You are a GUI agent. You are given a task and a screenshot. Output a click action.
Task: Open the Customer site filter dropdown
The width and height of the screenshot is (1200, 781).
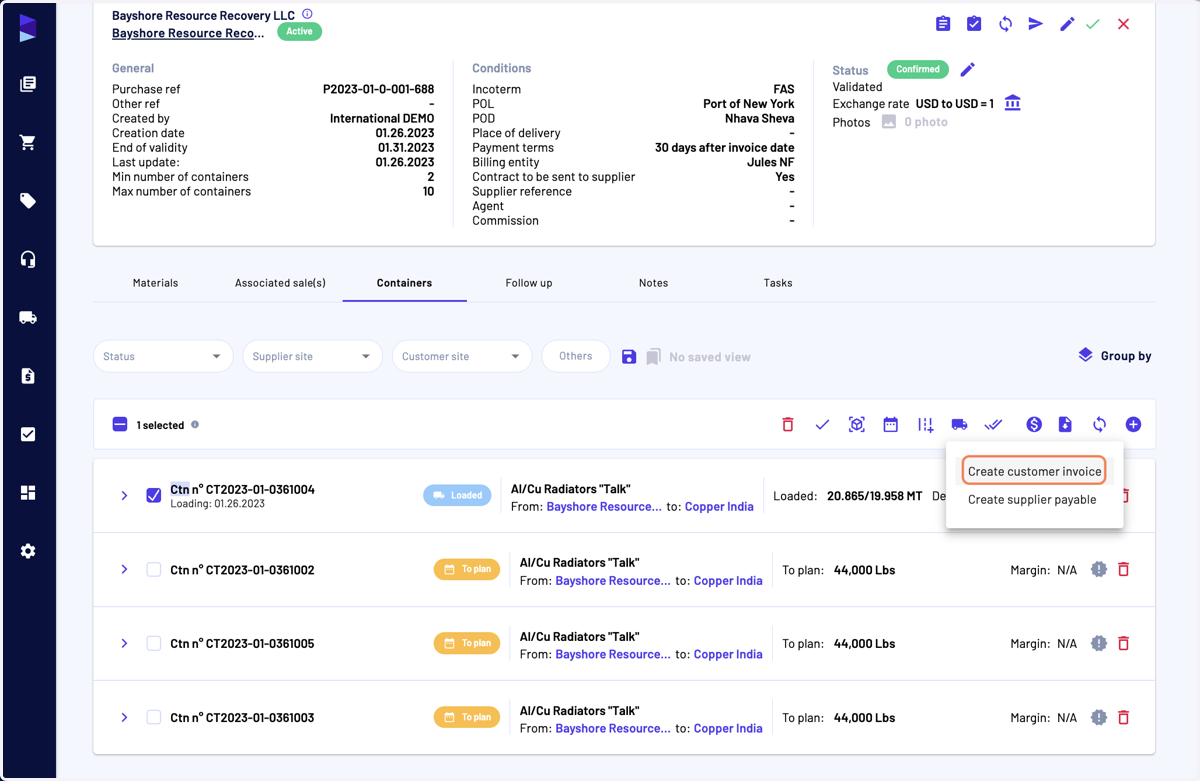(462, 356)
